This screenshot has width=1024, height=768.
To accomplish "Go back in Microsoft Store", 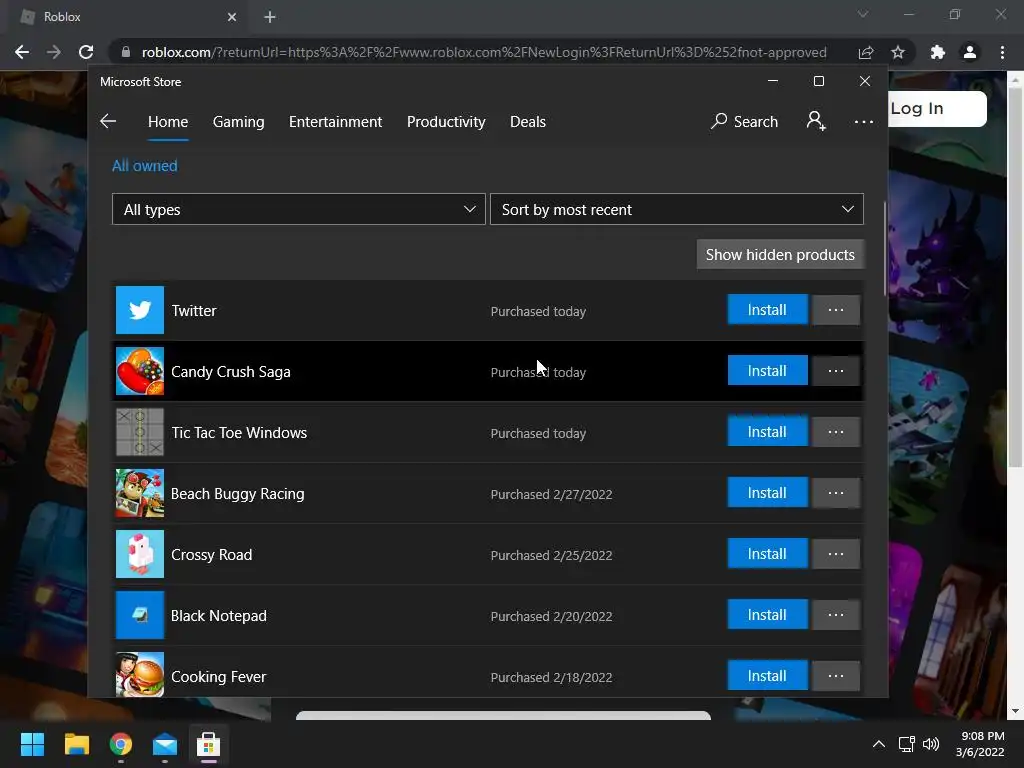I will [x=108, y=121].
